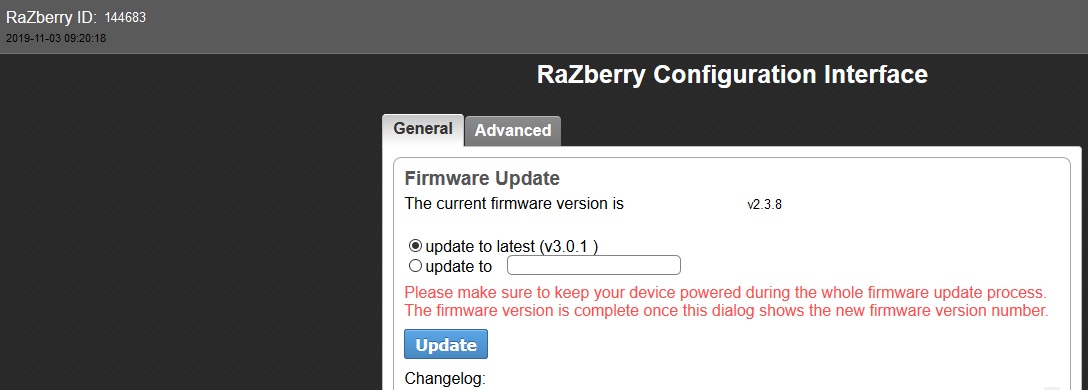
Task: Start firmware upgrade with the Update button
Action: click(446, 344)
